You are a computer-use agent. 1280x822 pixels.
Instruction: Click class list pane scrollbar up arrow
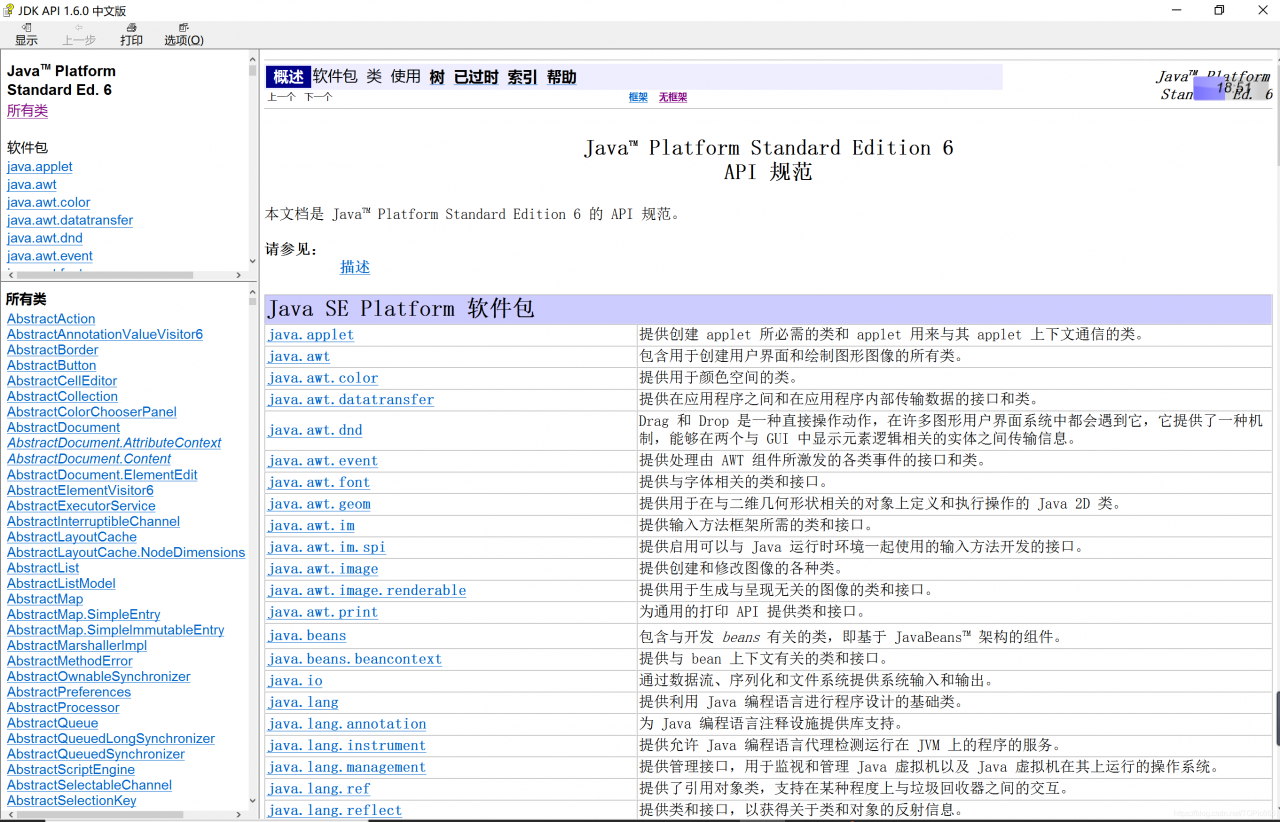click(252, 291)
